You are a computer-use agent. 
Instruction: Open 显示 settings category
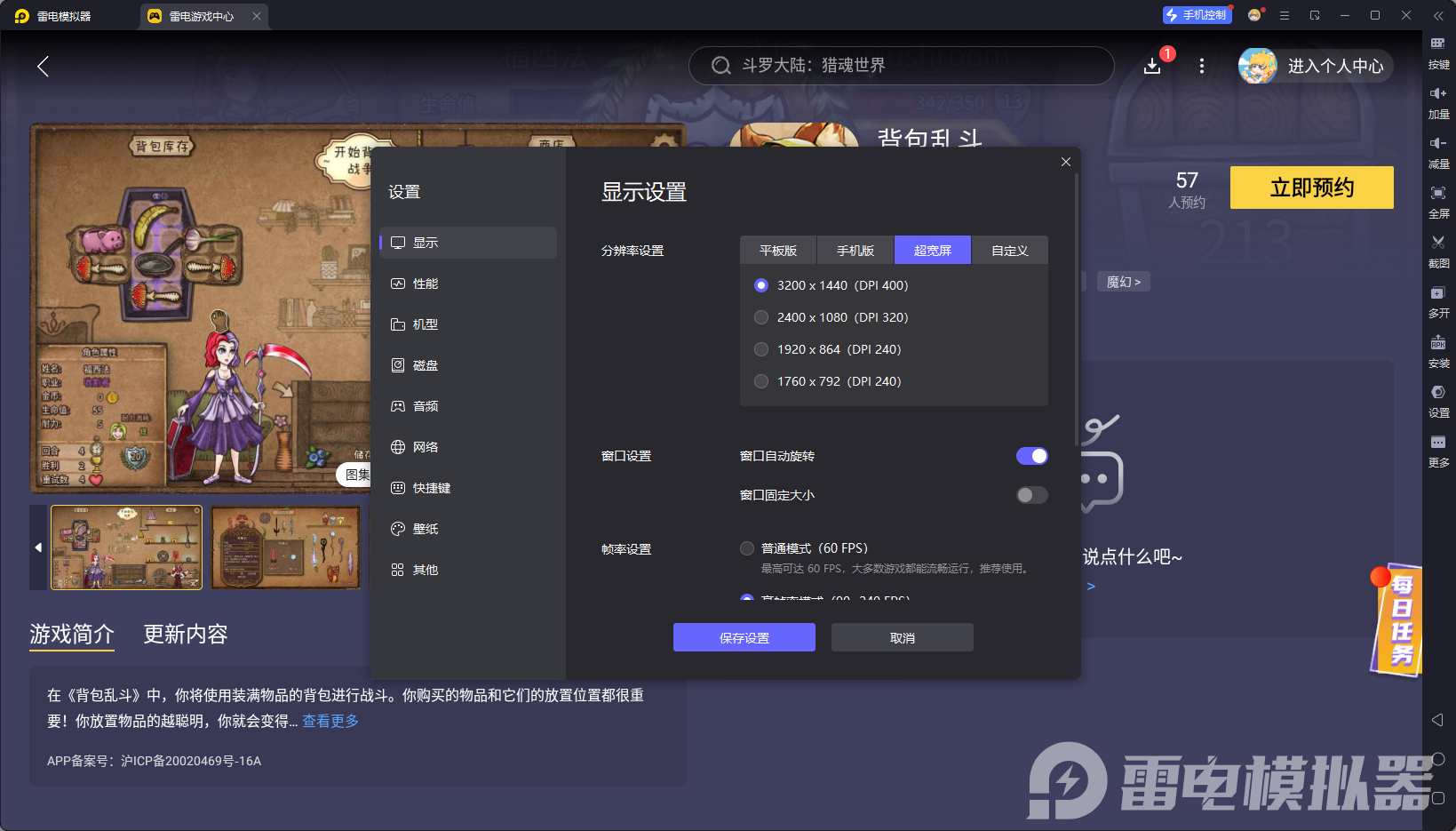coord(468,243)
